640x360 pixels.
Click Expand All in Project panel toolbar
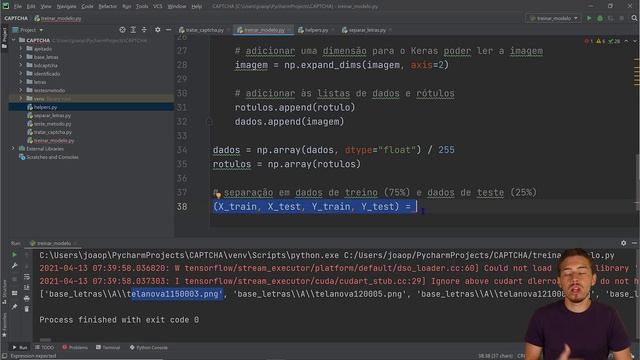click(133, 30)
